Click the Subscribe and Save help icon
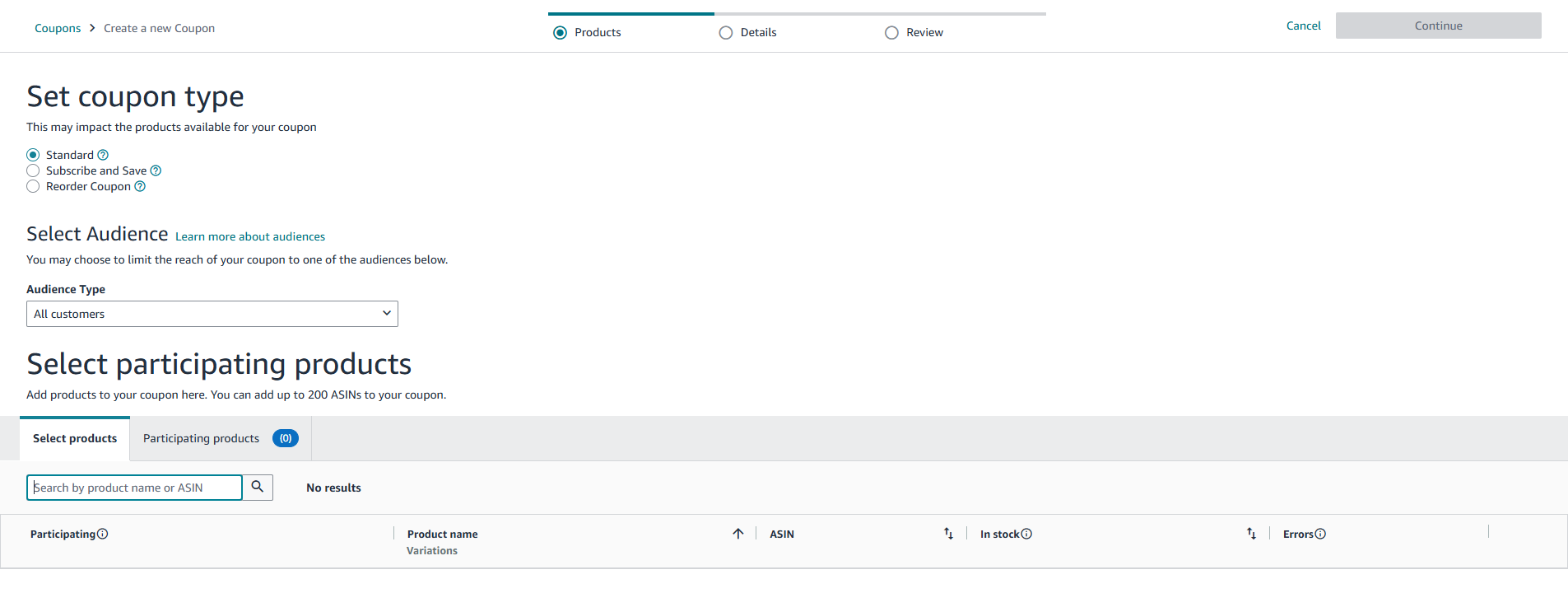The height and width of the screenshot is (607, 1568). (156, 170)
